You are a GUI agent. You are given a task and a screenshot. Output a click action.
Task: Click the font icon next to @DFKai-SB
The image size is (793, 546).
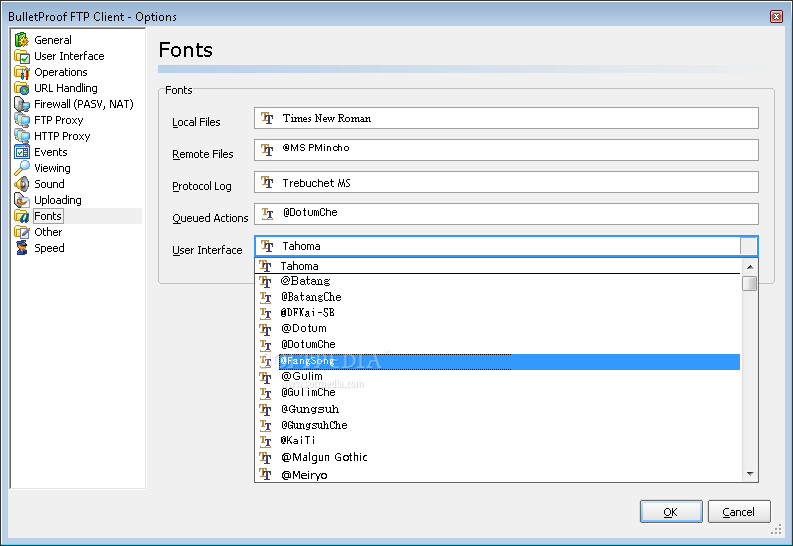pyautogui.click(x=266, y=313)
